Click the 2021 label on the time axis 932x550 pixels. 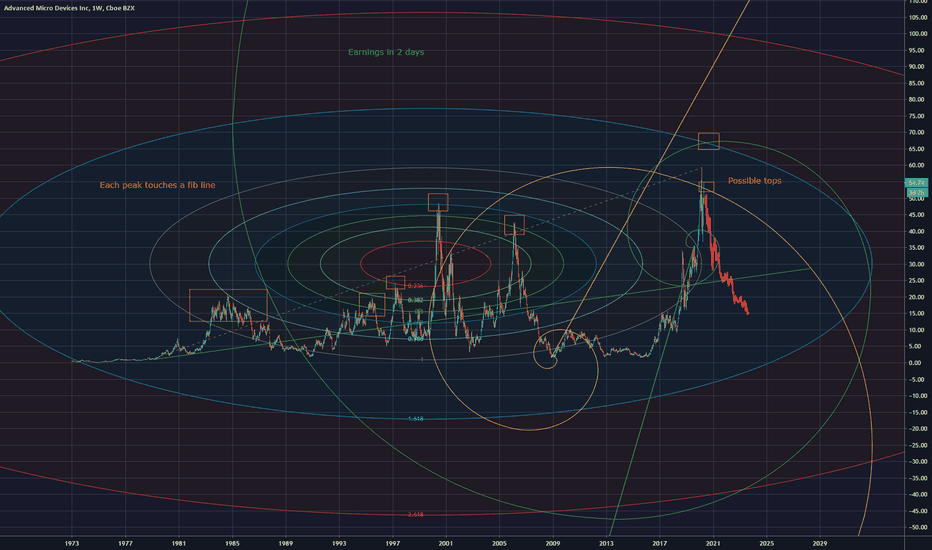713,543
